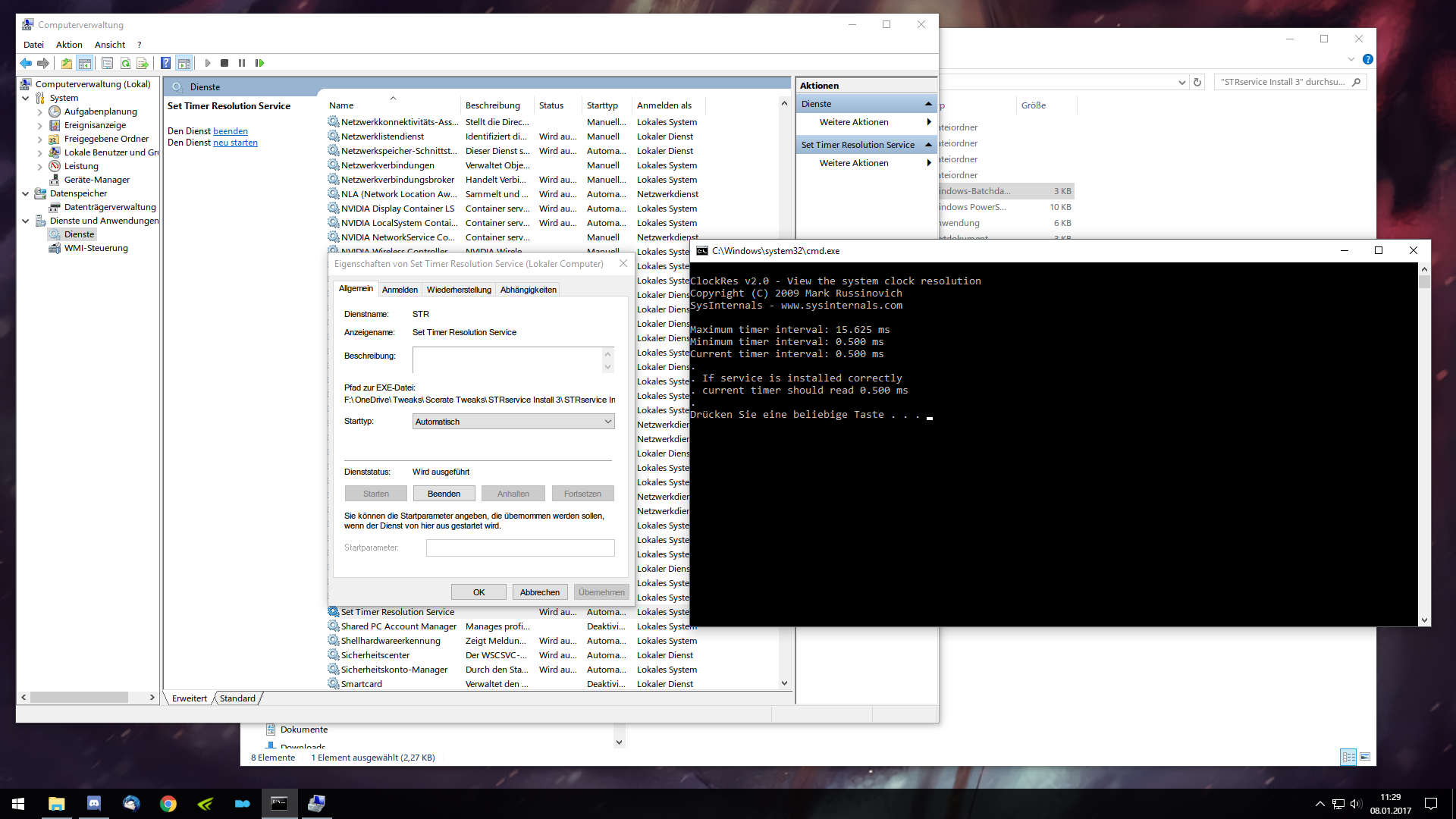The image size is (1456, 819).
Task: Select the Allgemein tab
Action: click(x=356, y=289)
